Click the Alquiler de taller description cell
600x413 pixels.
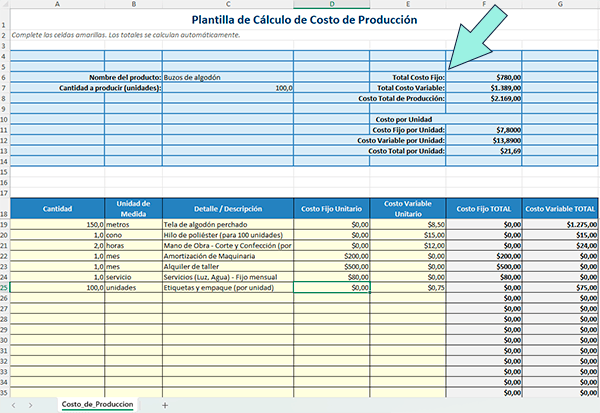pyautogui.click(x=227, y=266)
